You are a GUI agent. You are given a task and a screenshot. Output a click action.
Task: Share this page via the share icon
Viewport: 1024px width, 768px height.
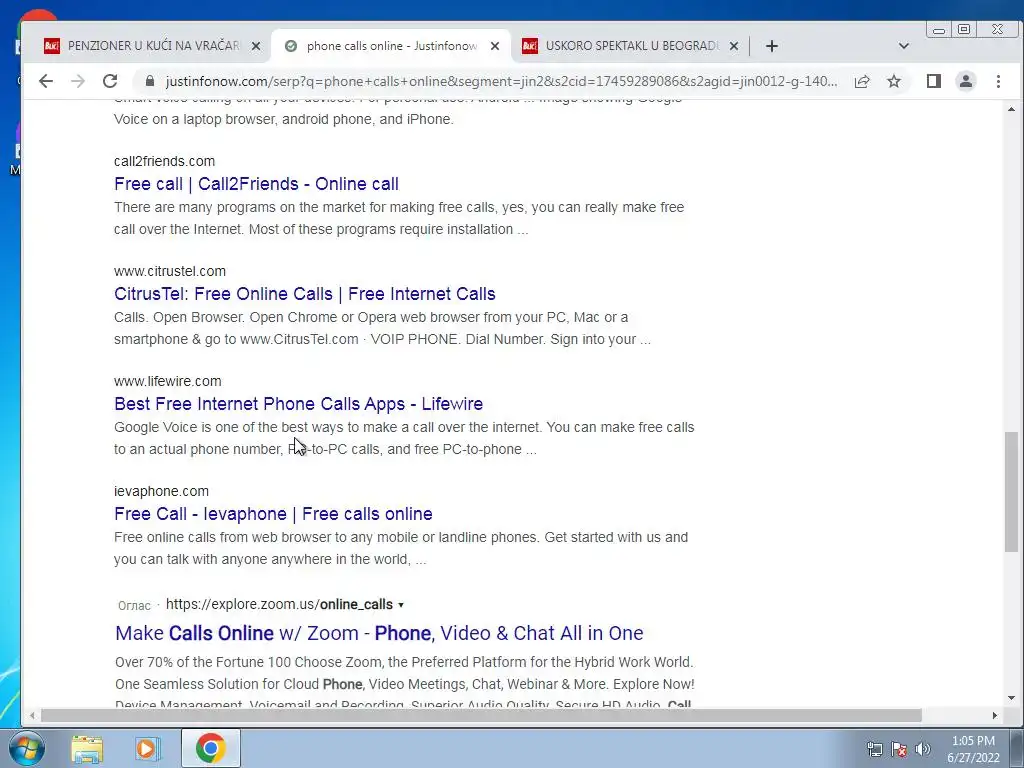coord(862,81)
